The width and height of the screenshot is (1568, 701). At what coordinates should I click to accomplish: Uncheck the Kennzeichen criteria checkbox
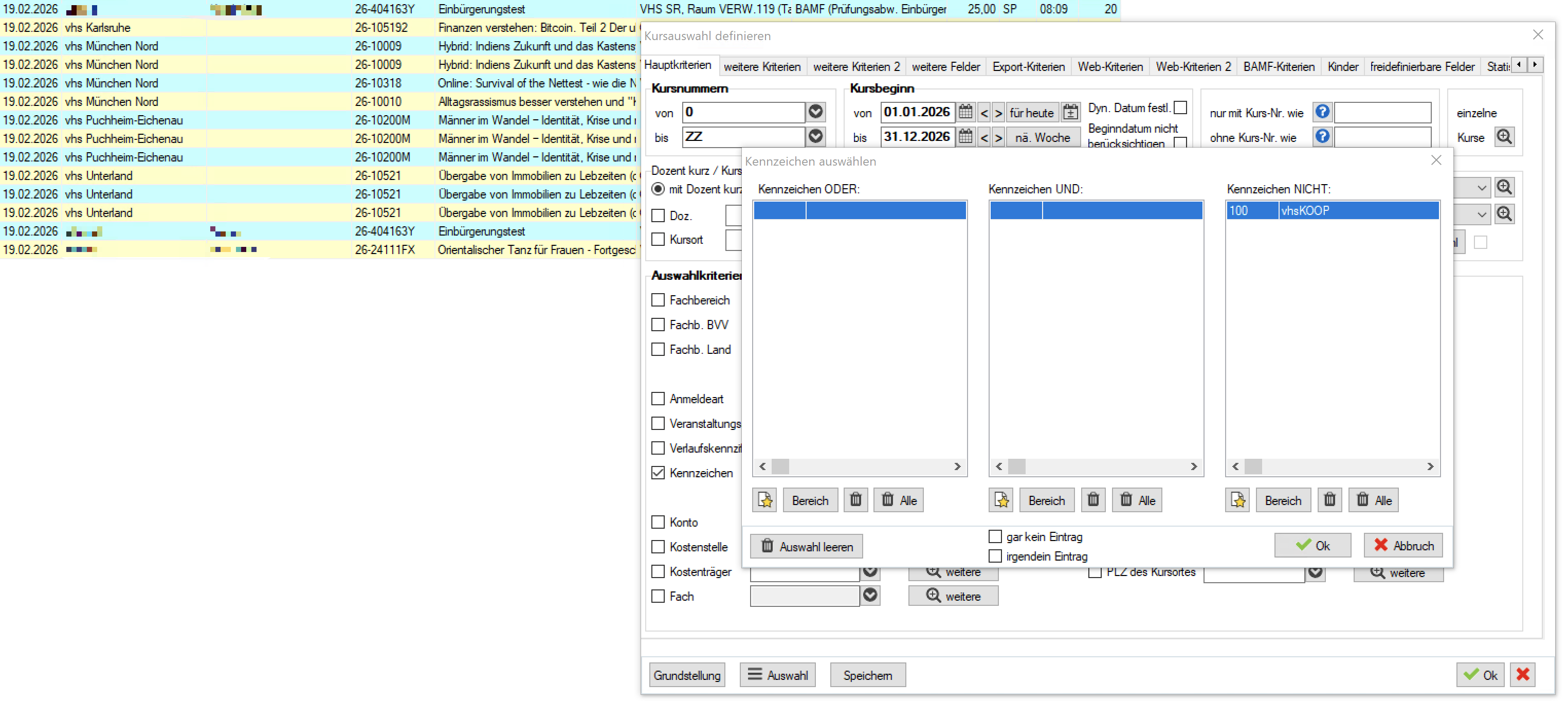click(x=658, y=473)
